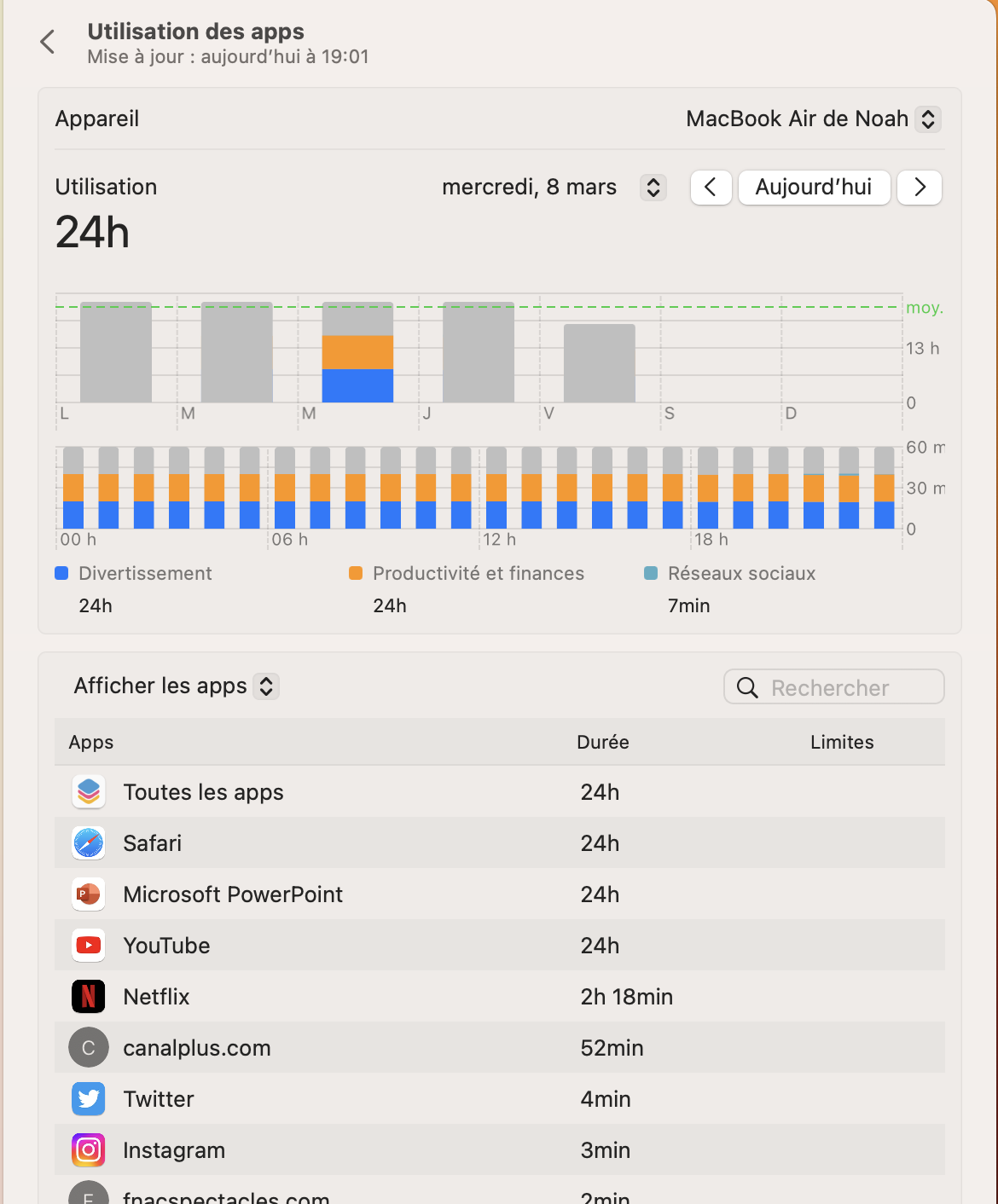
Task: Select the Divertissement legend entry
Action: click(132, 573)
